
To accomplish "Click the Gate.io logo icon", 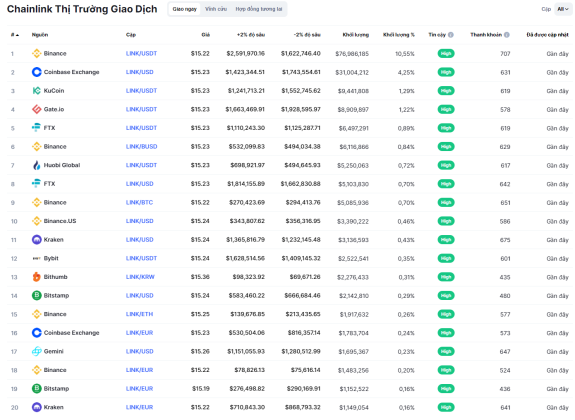I will (36, 109).
